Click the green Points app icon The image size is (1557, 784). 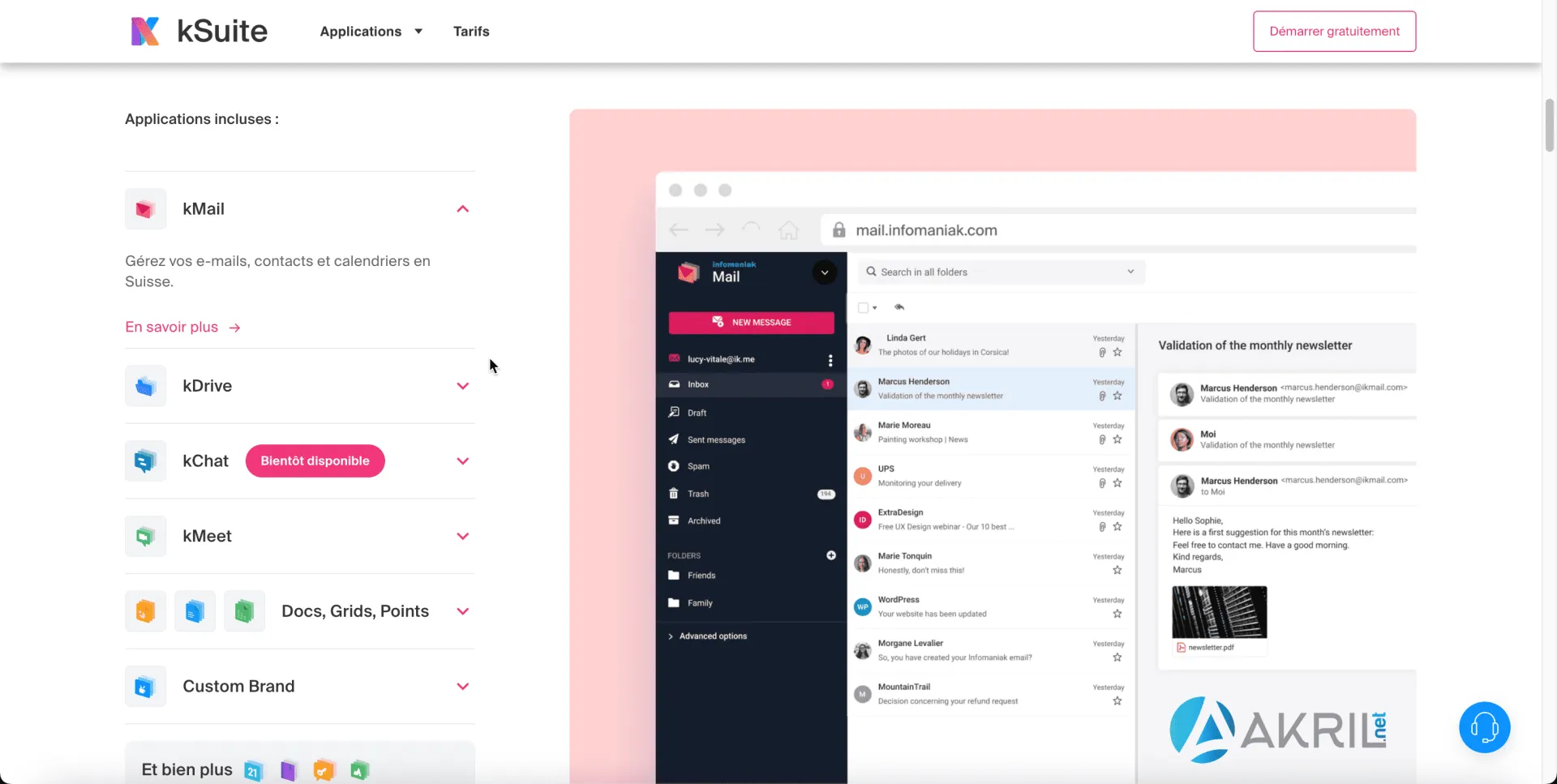[x=244, y=611]
